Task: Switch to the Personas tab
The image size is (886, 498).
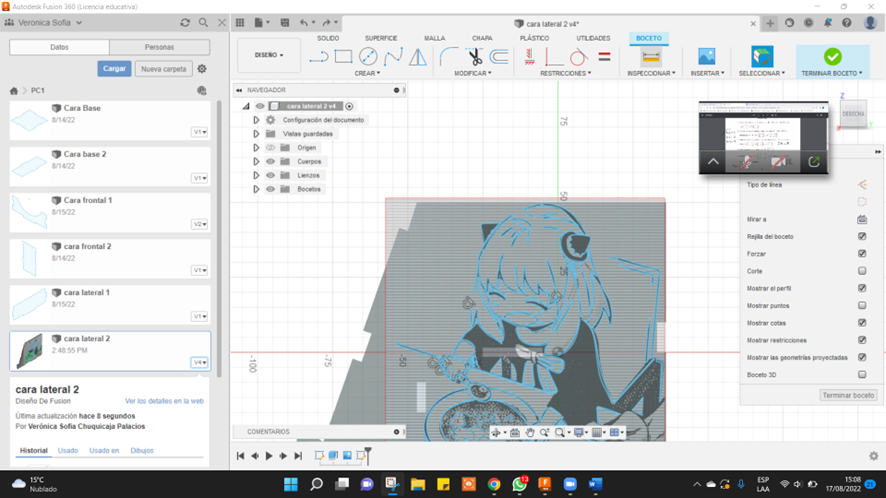Action: [159, 47]
